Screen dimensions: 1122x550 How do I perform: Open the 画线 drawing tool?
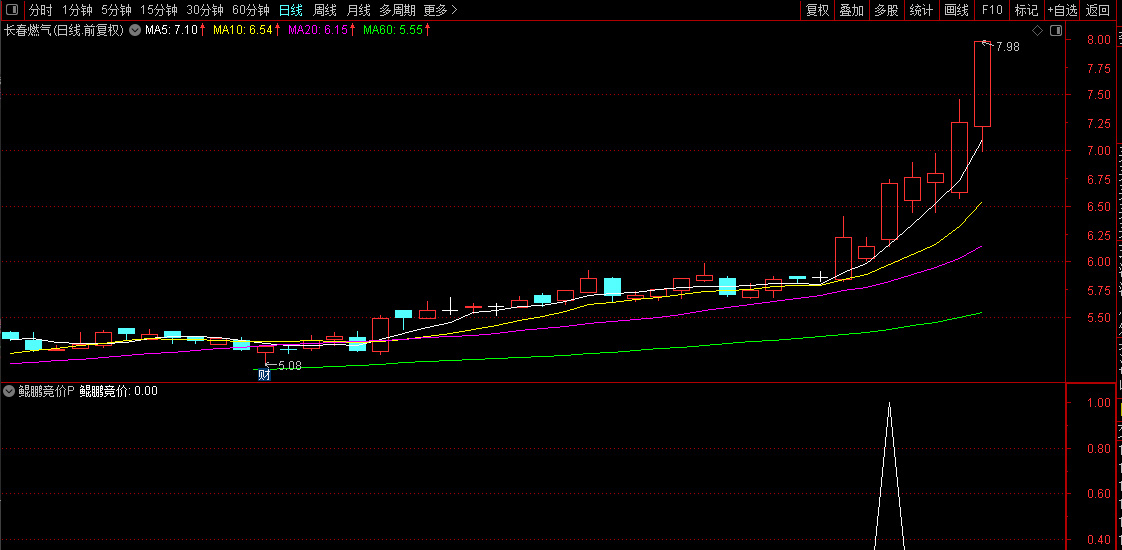956,10
